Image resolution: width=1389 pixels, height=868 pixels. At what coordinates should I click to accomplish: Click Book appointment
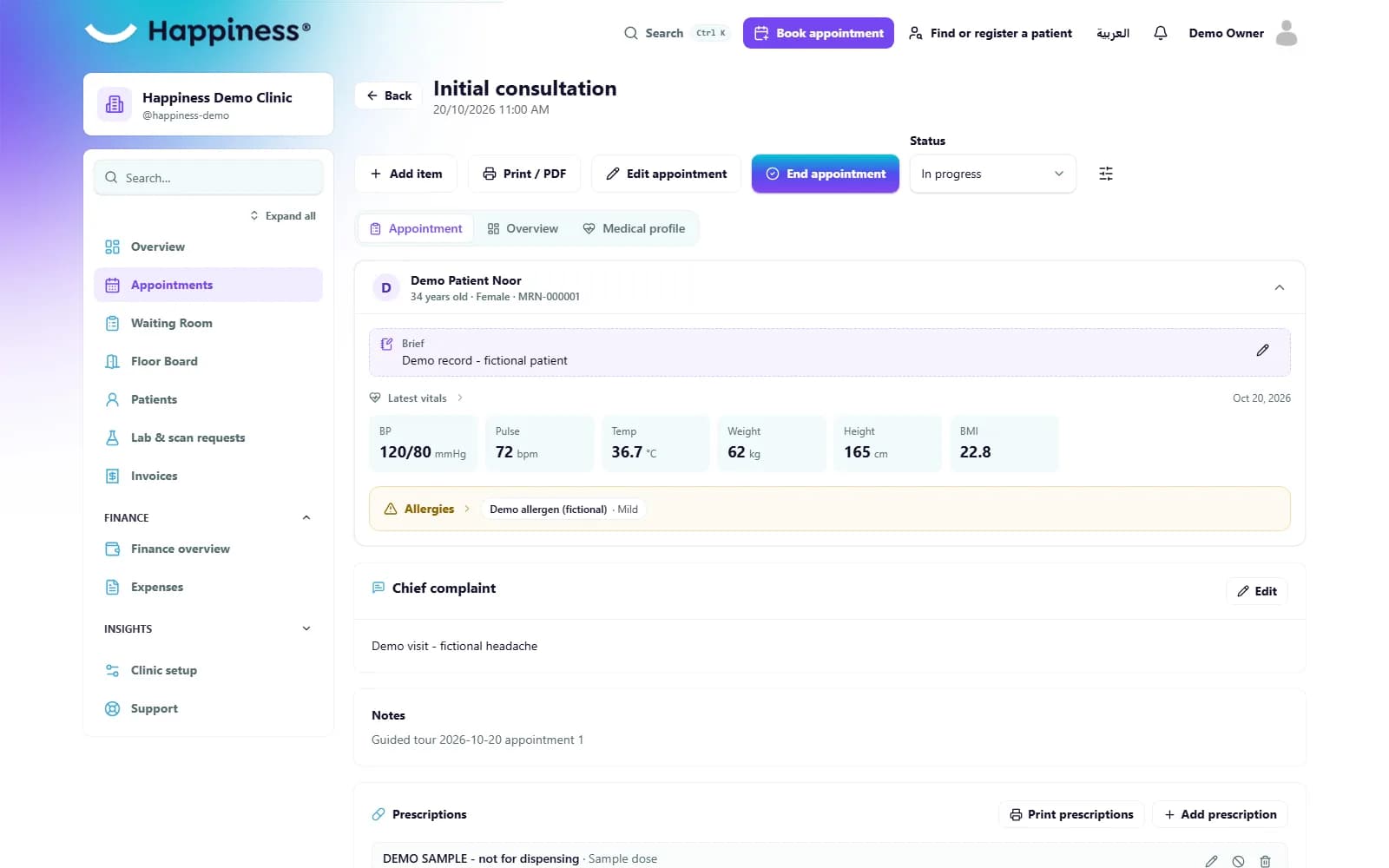pyautogui.click(x=818, y=33)
